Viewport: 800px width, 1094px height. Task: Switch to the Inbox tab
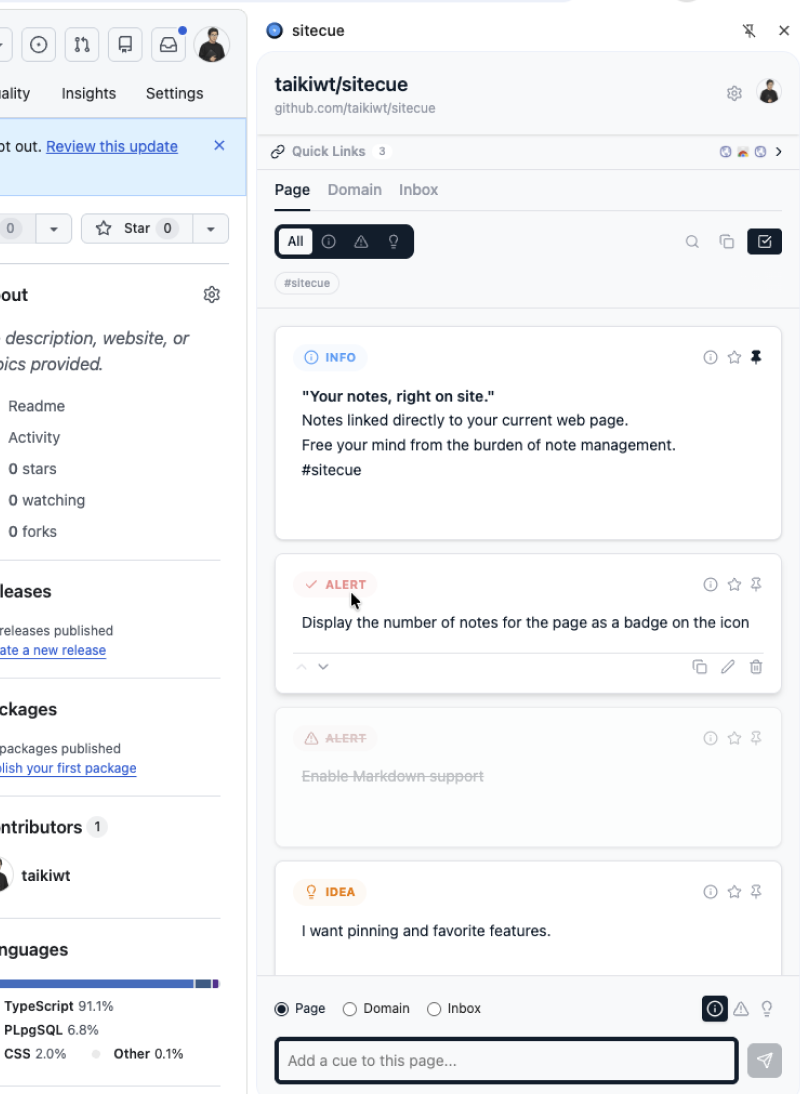[418, 190]
